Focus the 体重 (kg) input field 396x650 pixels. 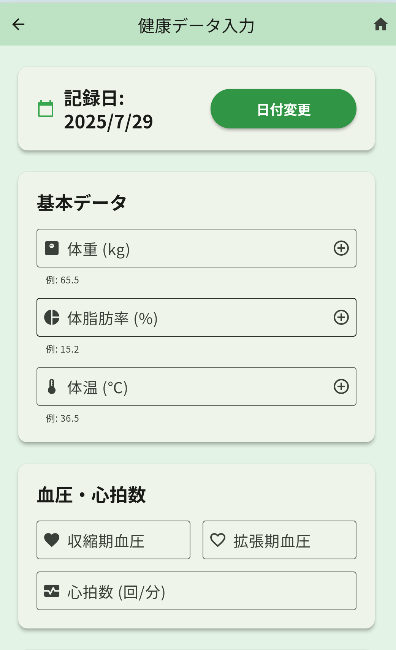196,248
